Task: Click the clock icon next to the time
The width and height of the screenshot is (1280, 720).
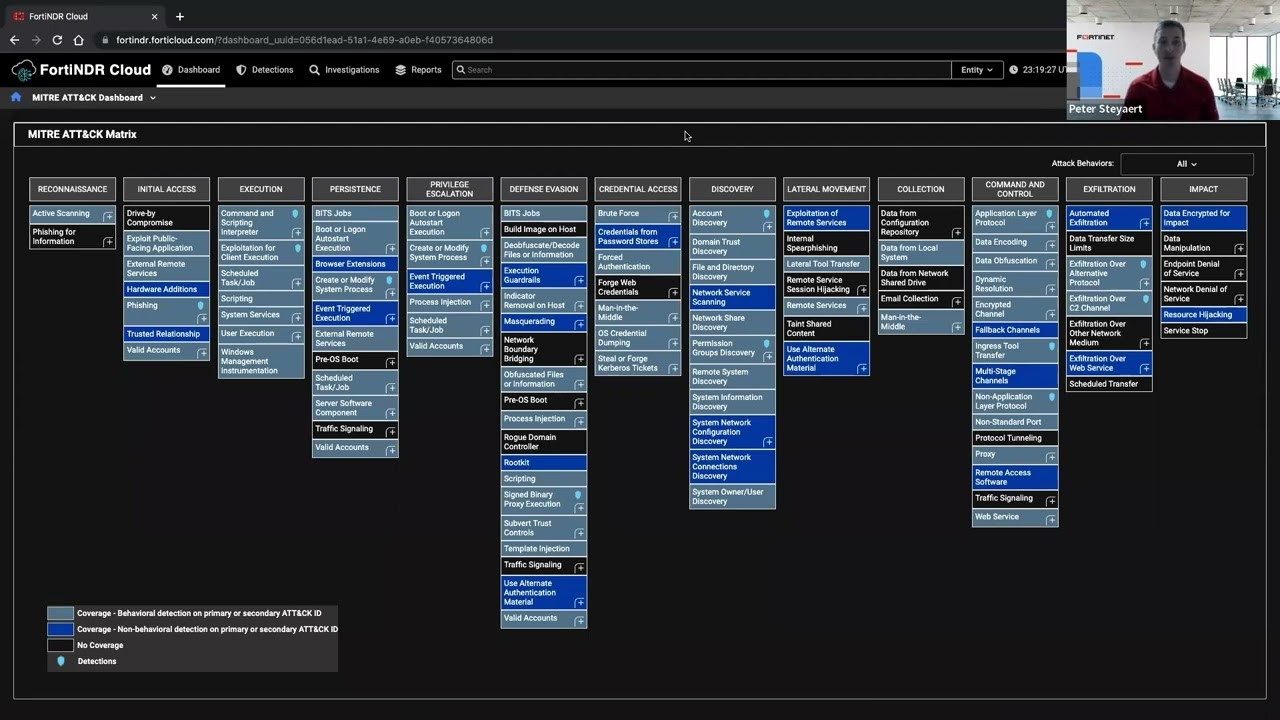Action: point(1014,70)
